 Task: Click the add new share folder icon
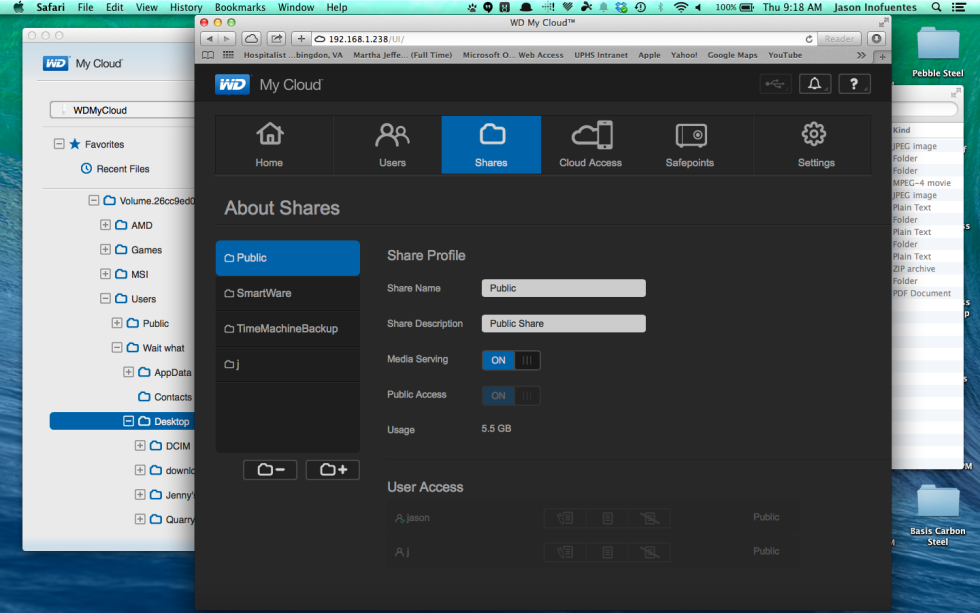tap(332, 469)
